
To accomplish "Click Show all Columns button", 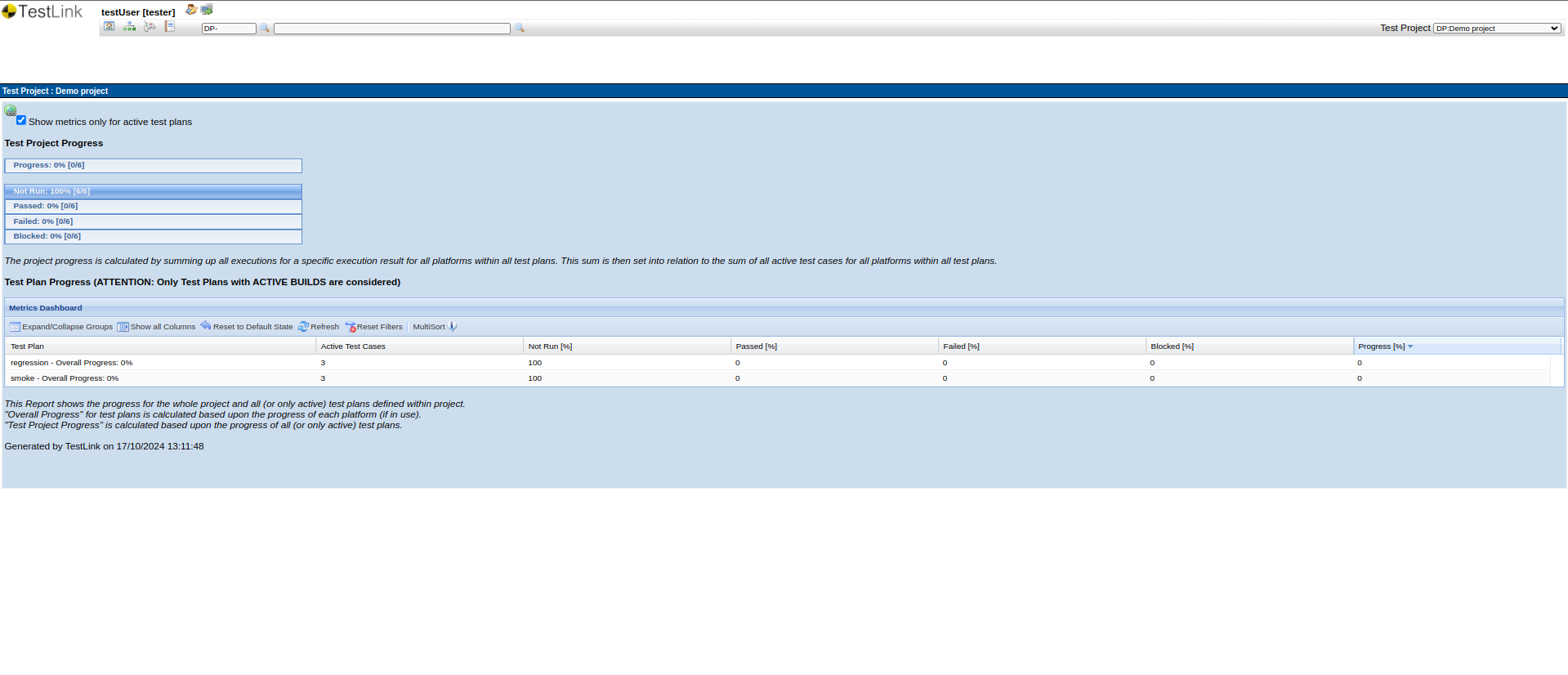I will [x=157, y=327].
